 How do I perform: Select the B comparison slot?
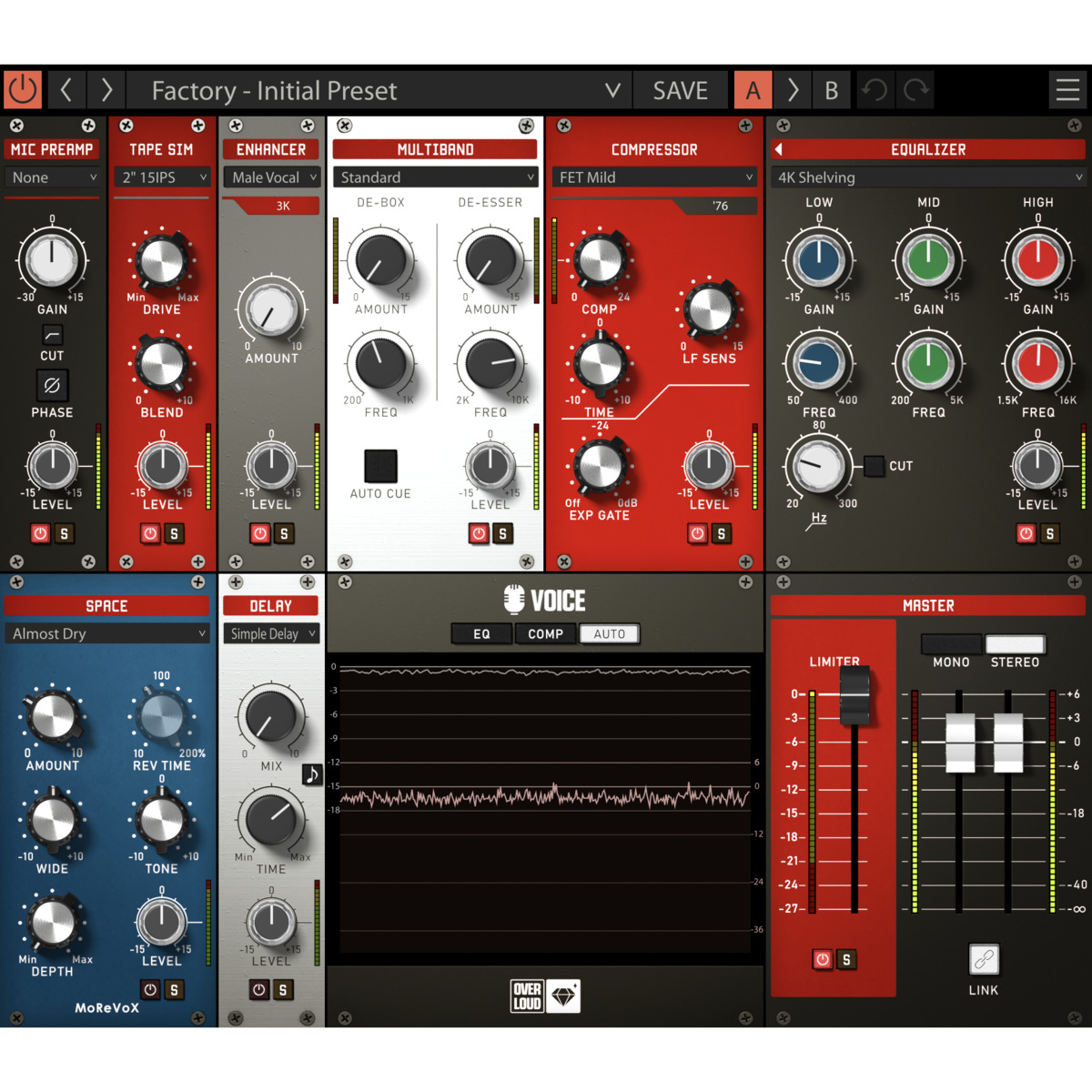point(831,90)
